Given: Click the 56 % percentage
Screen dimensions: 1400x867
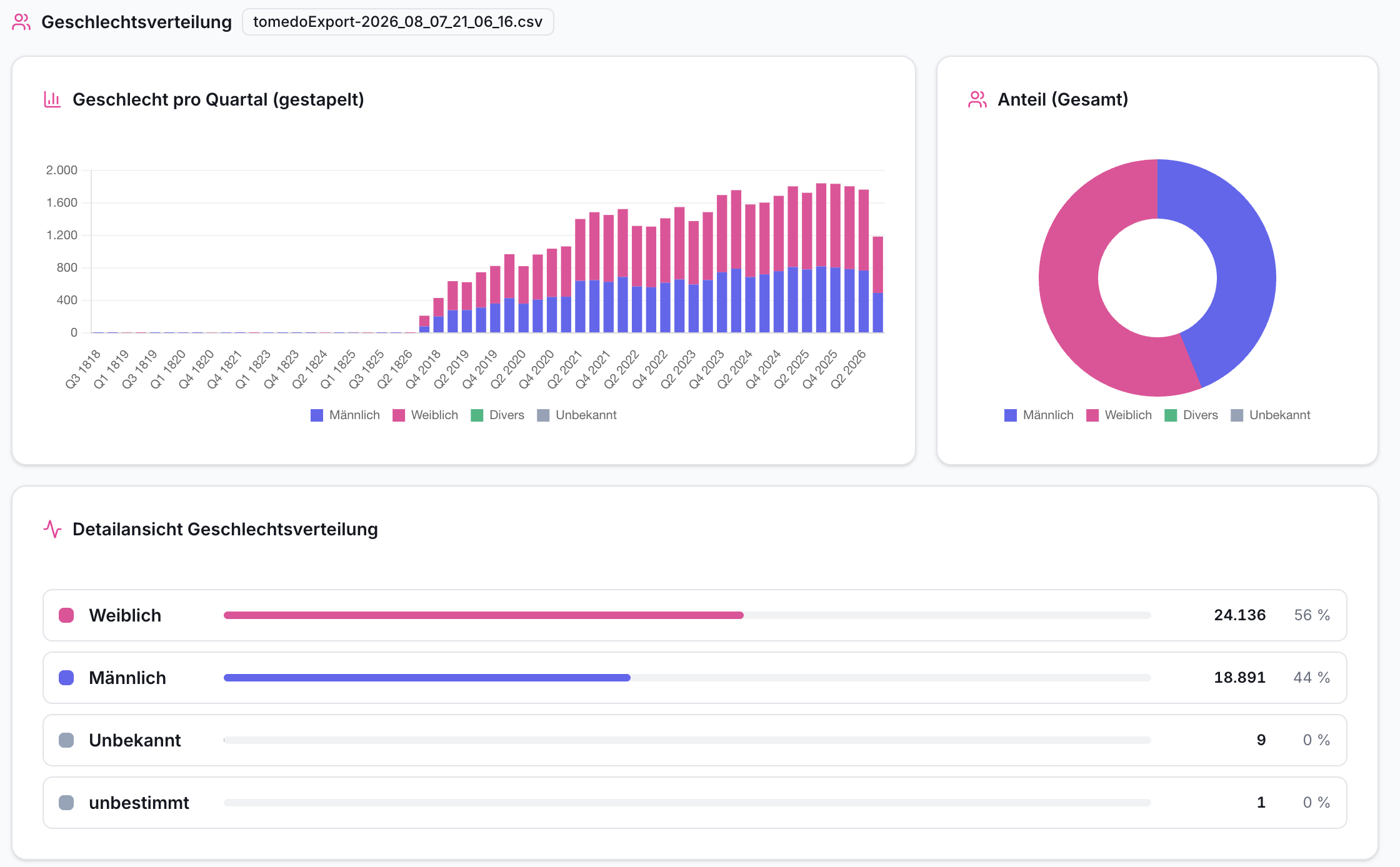Looking at the screenshot, I should point(1312,615).
